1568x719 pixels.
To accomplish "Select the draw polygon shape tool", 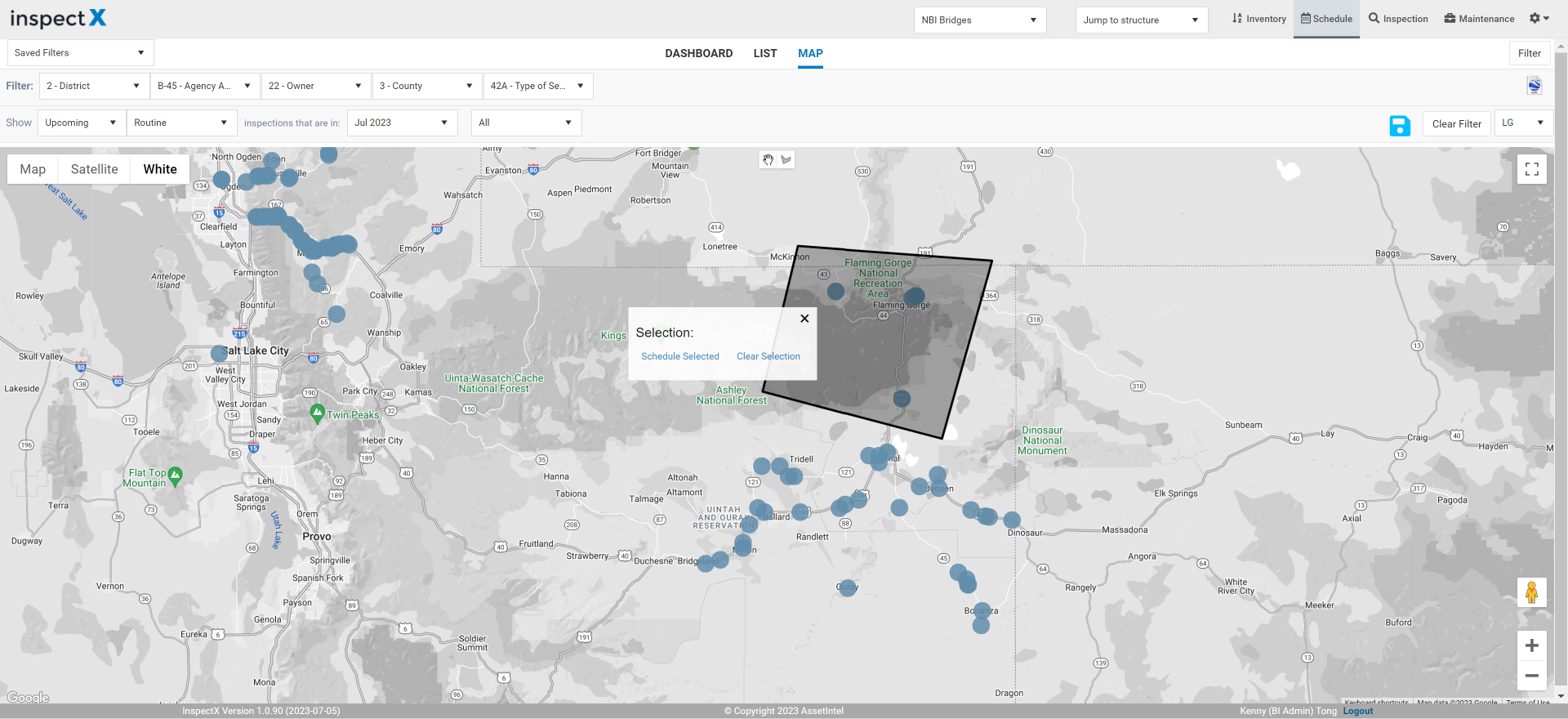I will 786,160.
